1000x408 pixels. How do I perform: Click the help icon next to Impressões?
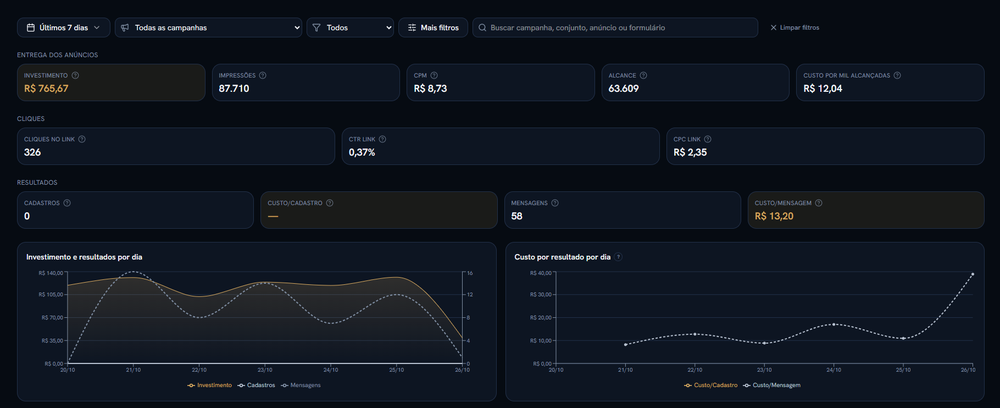pos(263,75)
